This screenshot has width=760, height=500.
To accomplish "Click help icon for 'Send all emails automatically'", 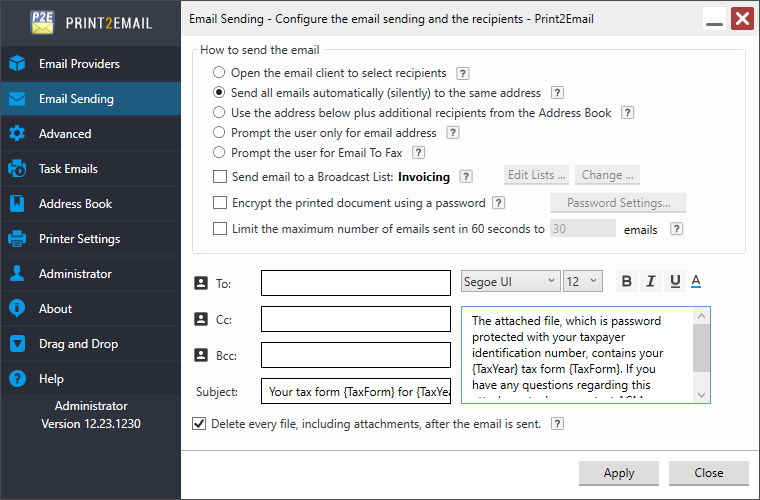I will pos(557,93).
